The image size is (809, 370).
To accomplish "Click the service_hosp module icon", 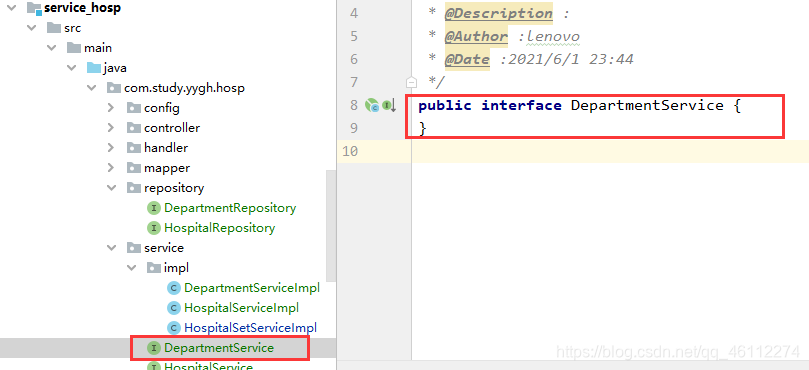I will click(x=34, y=8).
